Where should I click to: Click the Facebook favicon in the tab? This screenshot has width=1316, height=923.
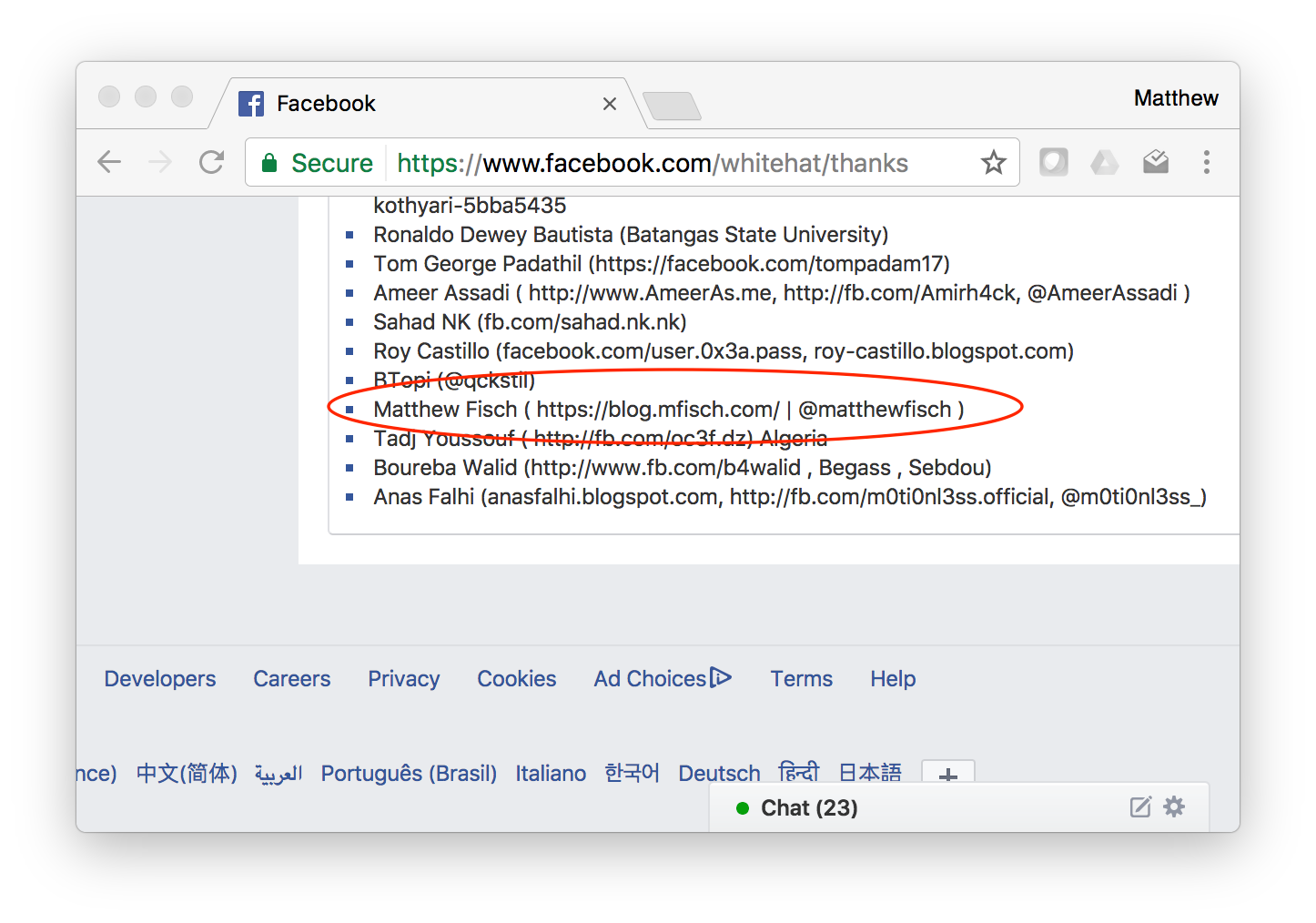pyautogui.click(x=251, y=104)
